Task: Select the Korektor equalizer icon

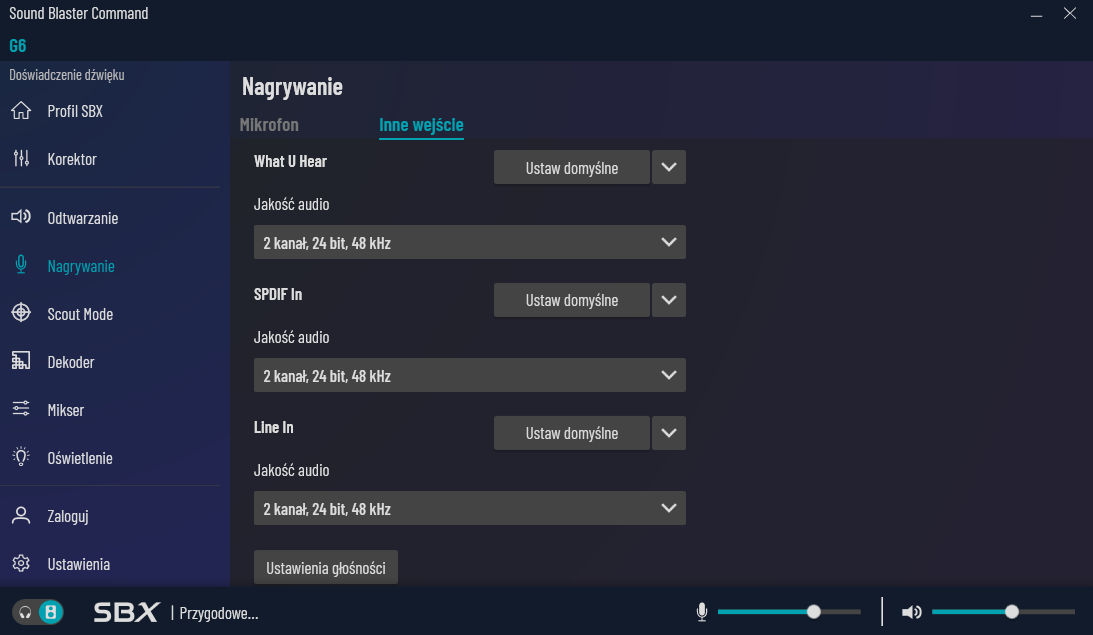Action: point(21,158)
